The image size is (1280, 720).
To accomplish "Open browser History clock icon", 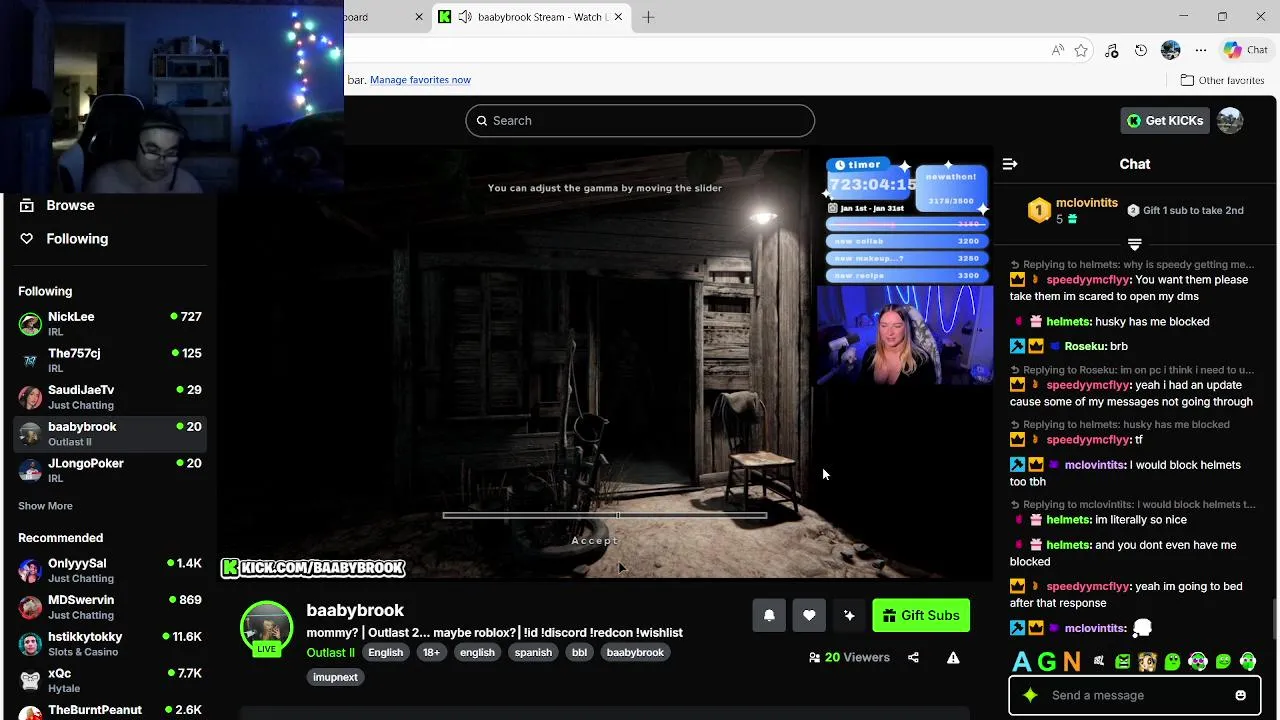I will [1141, 50].
